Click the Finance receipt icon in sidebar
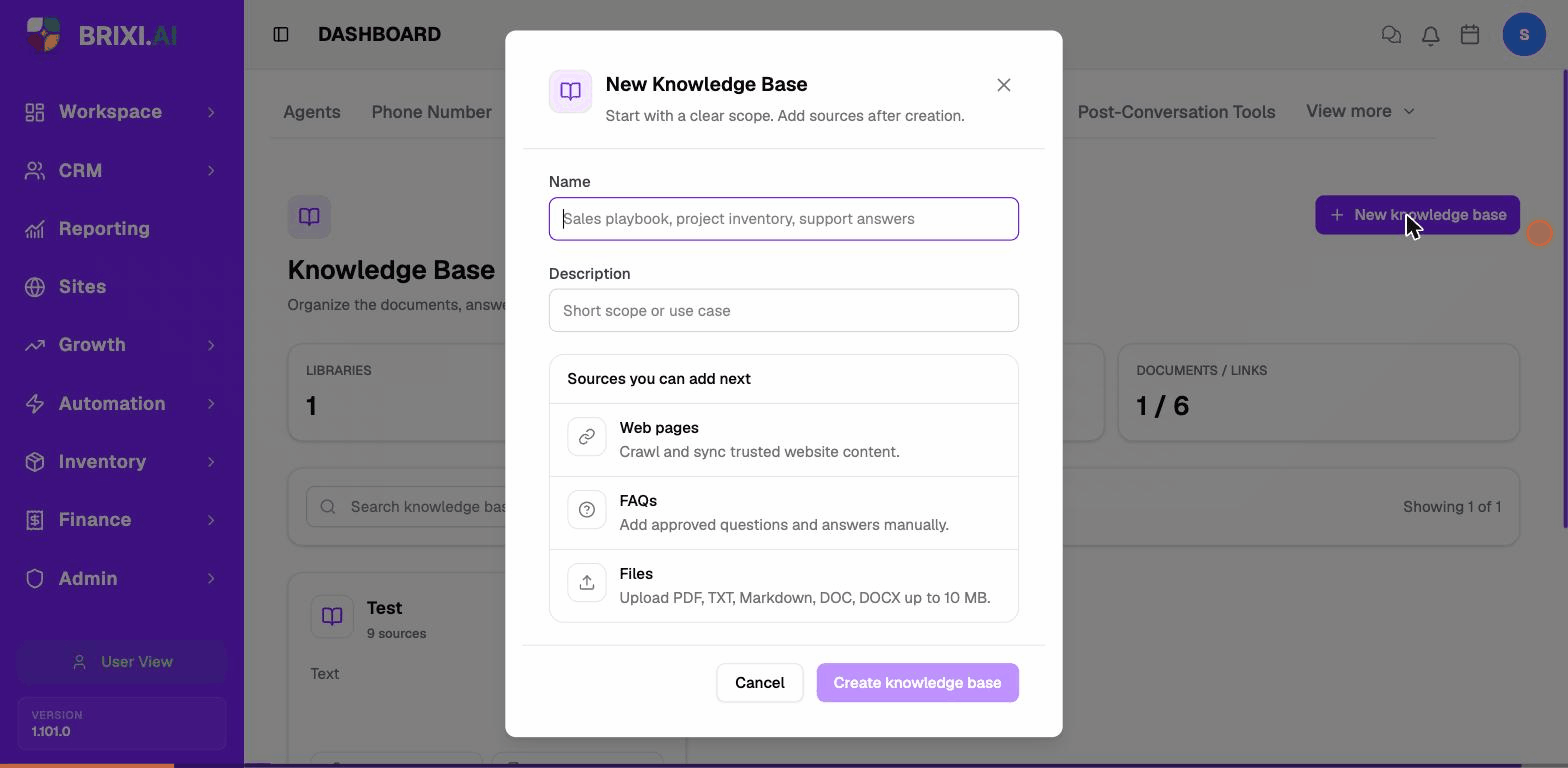1568x768 pixels. tap(35, 520)
